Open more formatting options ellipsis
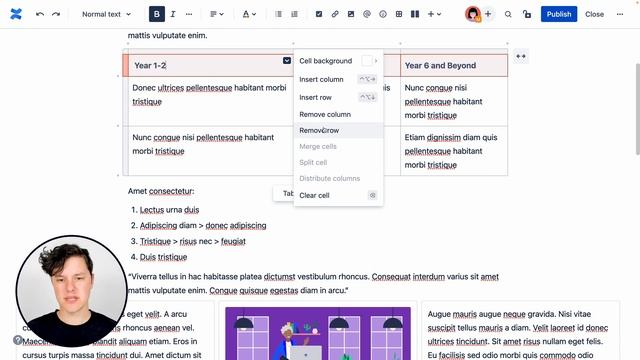640x360 pixels. (189, 14)
